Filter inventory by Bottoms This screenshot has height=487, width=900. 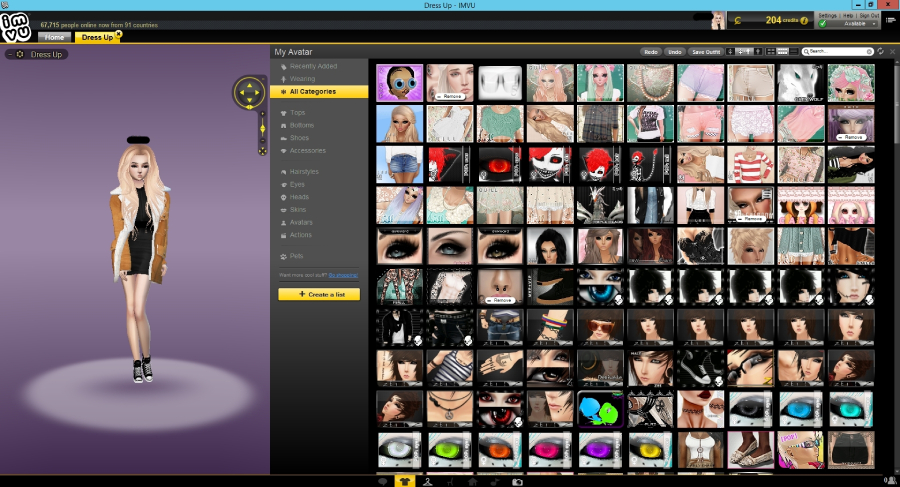pyautogui.click(x=302, y=125)
